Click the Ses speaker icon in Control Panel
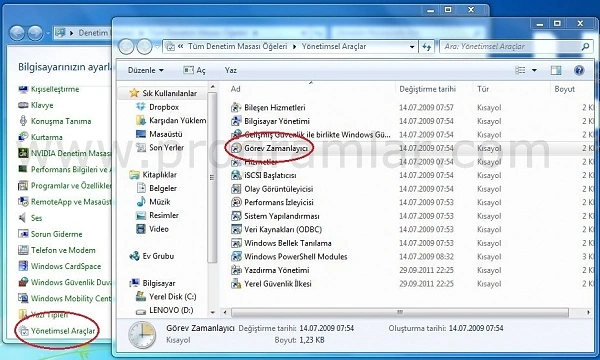This screenshot has width=600, height=360. 23,218
